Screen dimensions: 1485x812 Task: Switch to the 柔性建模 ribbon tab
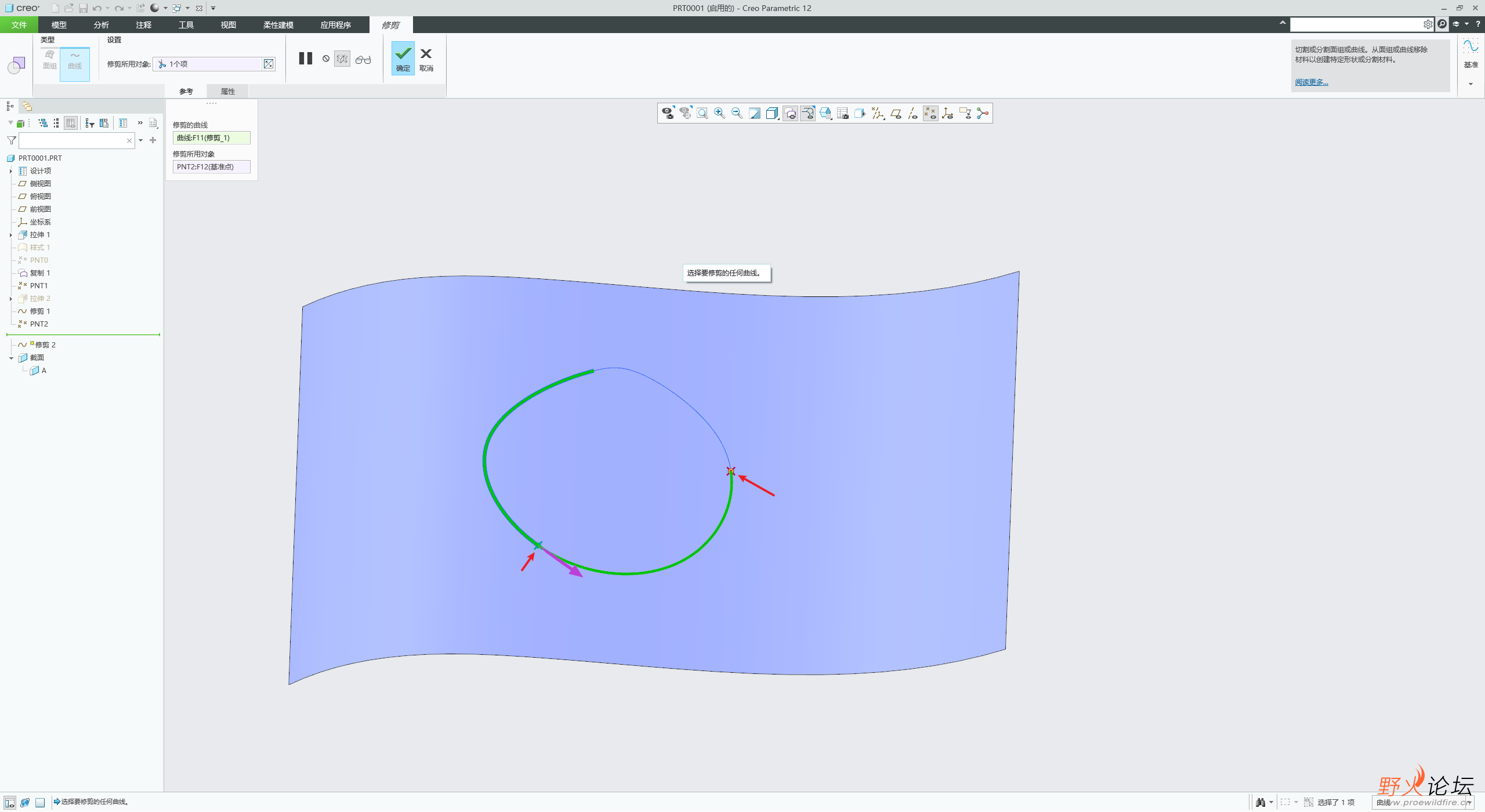pos(278,25)
